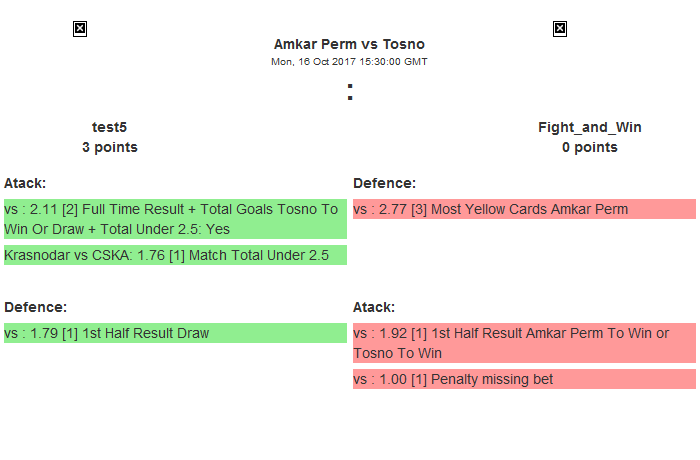Image resolution: width=700 pixels, height=460 pixels.
Task: Select the red Amkar Perm To Win or Tosno bet
Action: point(524,343)
